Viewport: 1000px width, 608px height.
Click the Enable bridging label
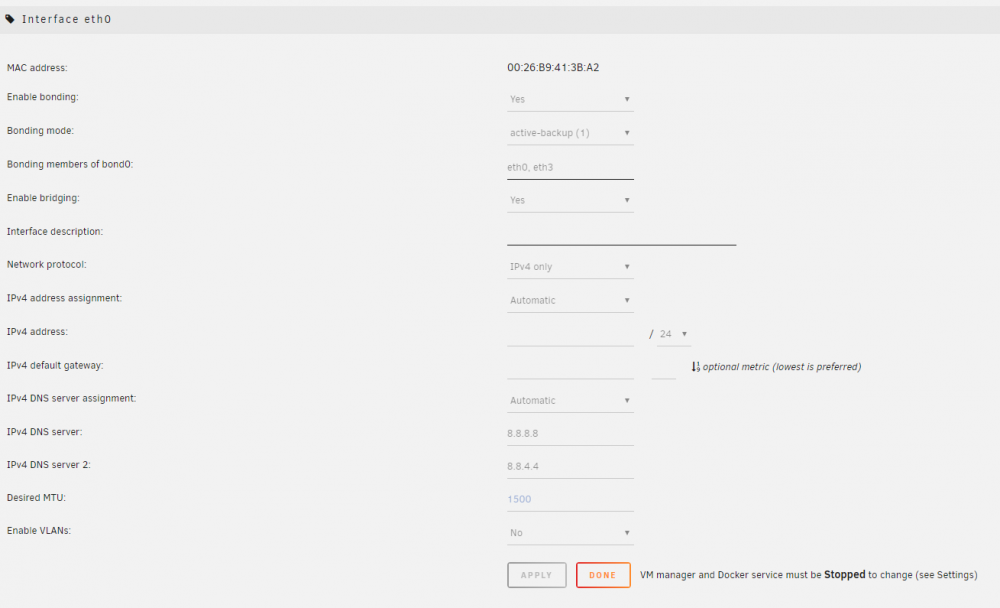click(43, 198)
